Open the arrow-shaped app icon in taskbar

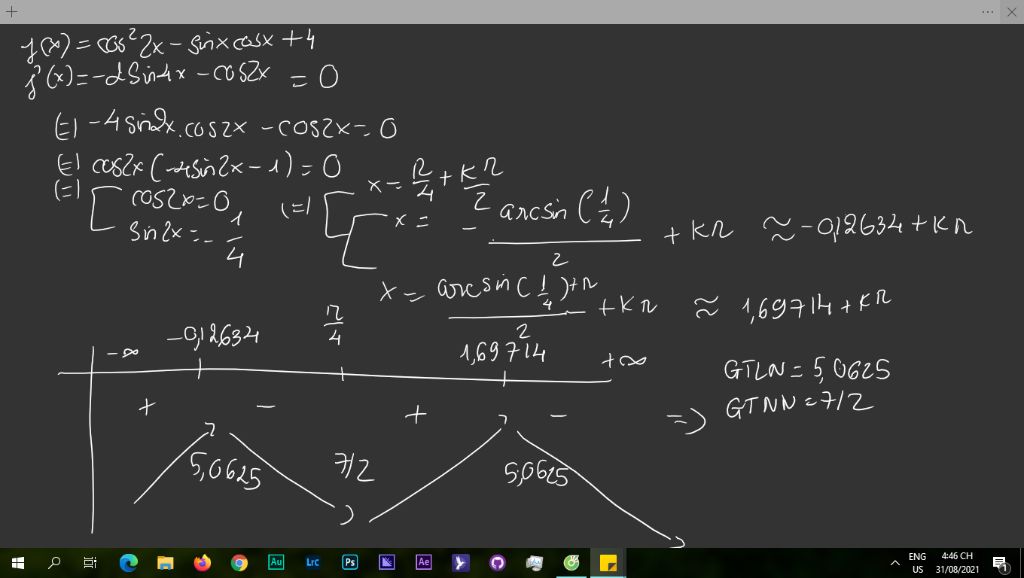460,562
